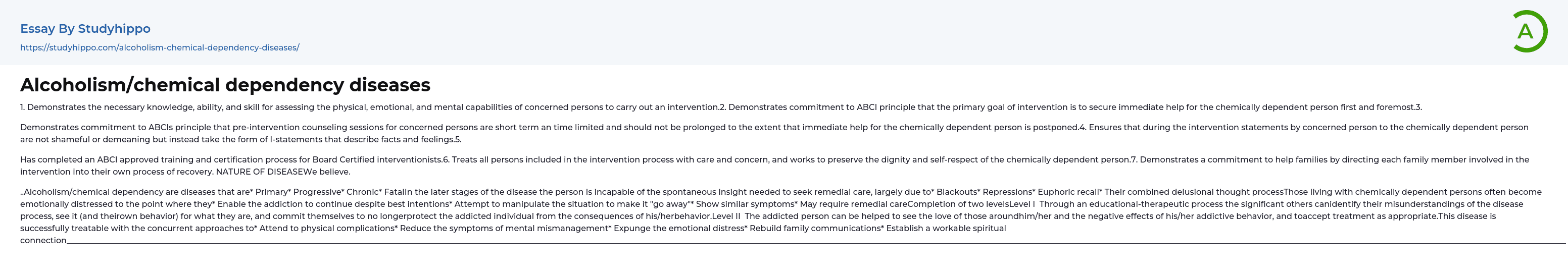The image size is (1568, 275).
Task: Click the text "Attend to physical complications"
Action: [328, 228]
